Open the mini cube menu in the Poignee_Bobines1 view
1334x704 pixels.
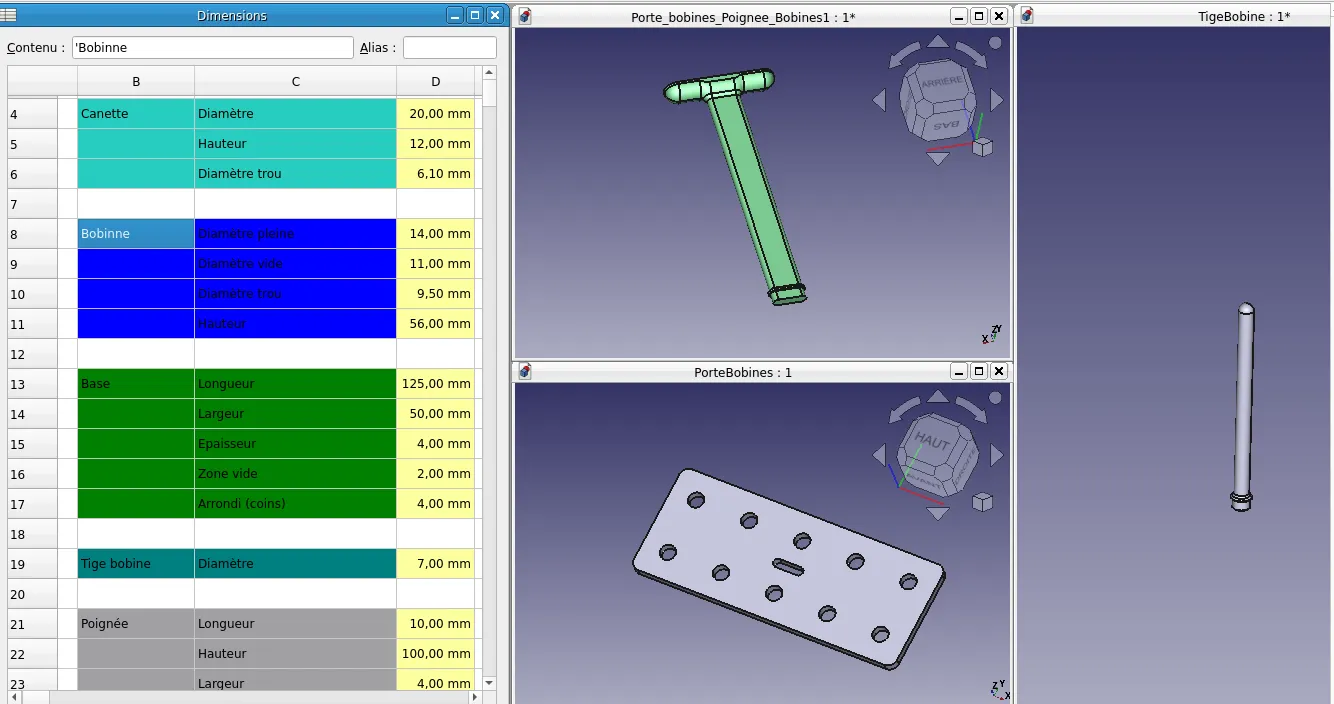point(983,147)
